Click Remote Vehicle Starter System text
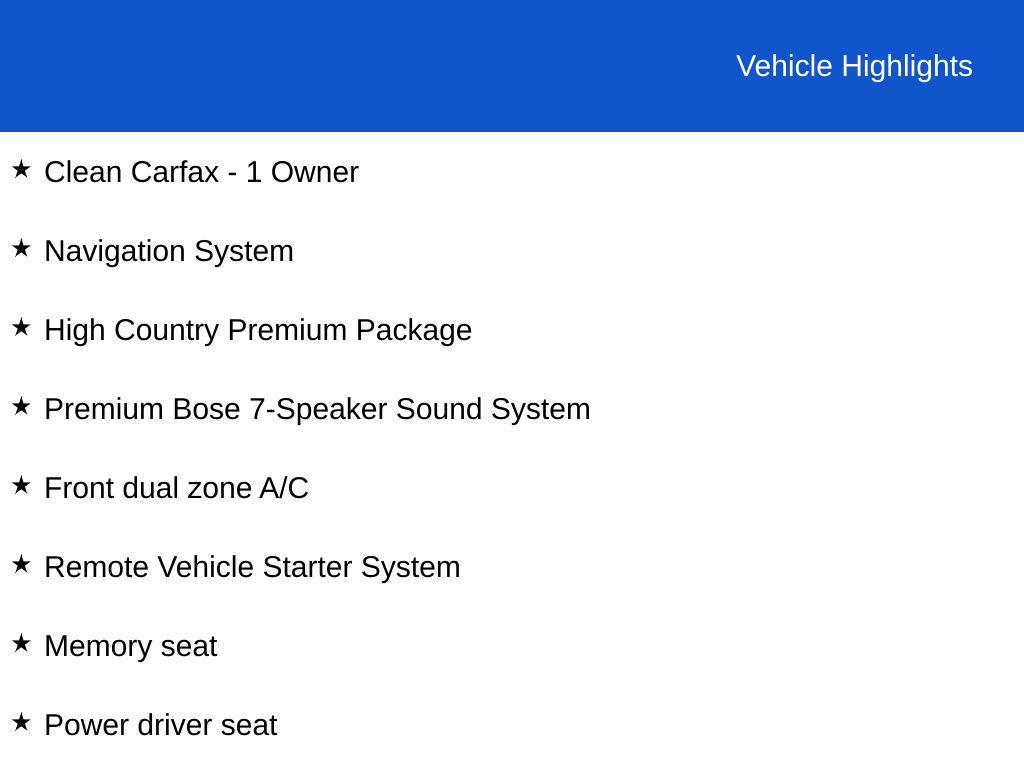Image resolution: width=1024 pixels, height=768 pixels. [x=252, y=567]
